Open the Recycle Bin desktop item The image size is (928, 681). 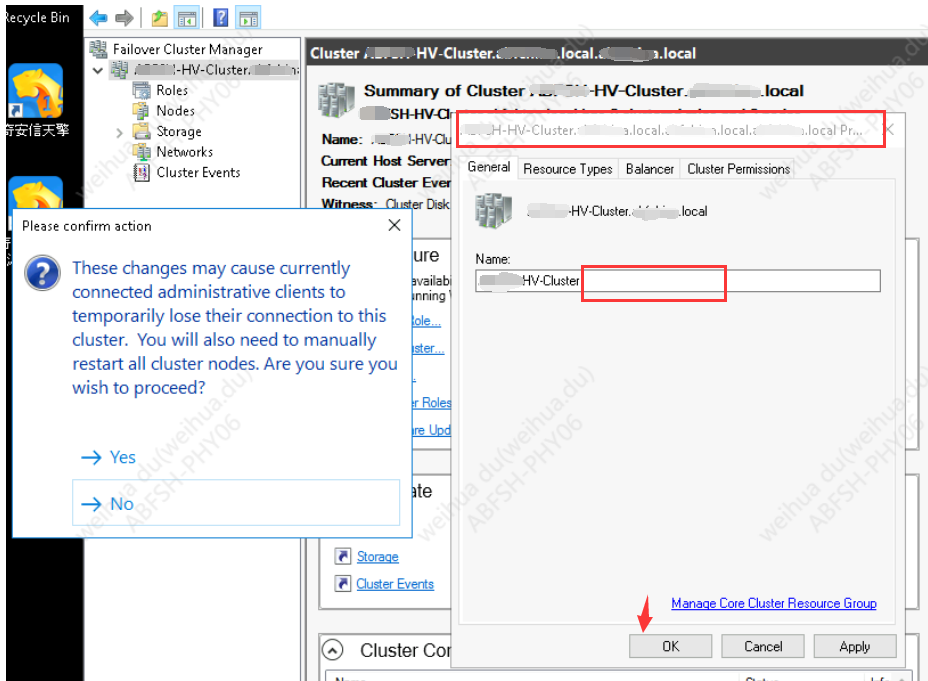coord(36,18)
